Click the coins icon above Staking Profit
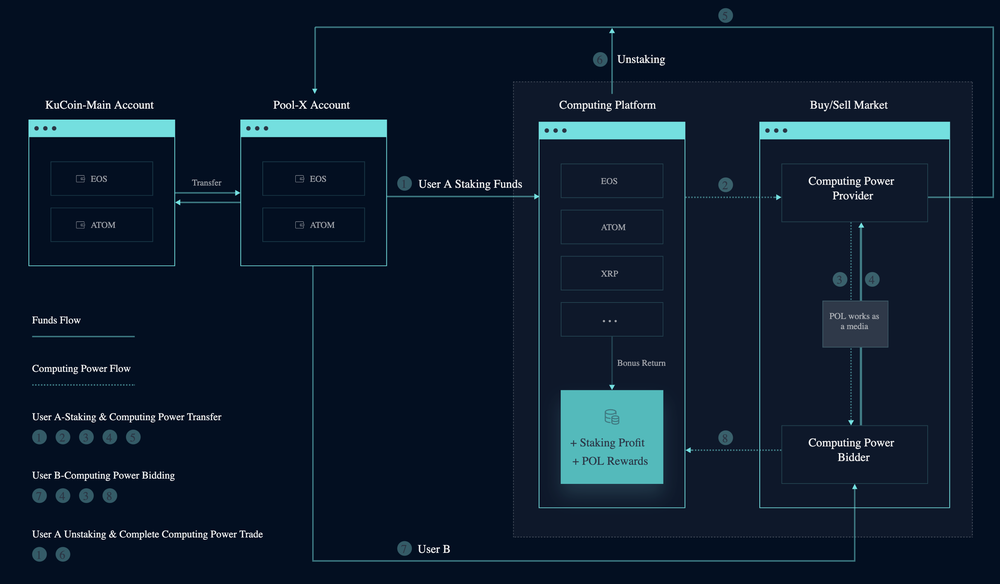 point(611,414)
